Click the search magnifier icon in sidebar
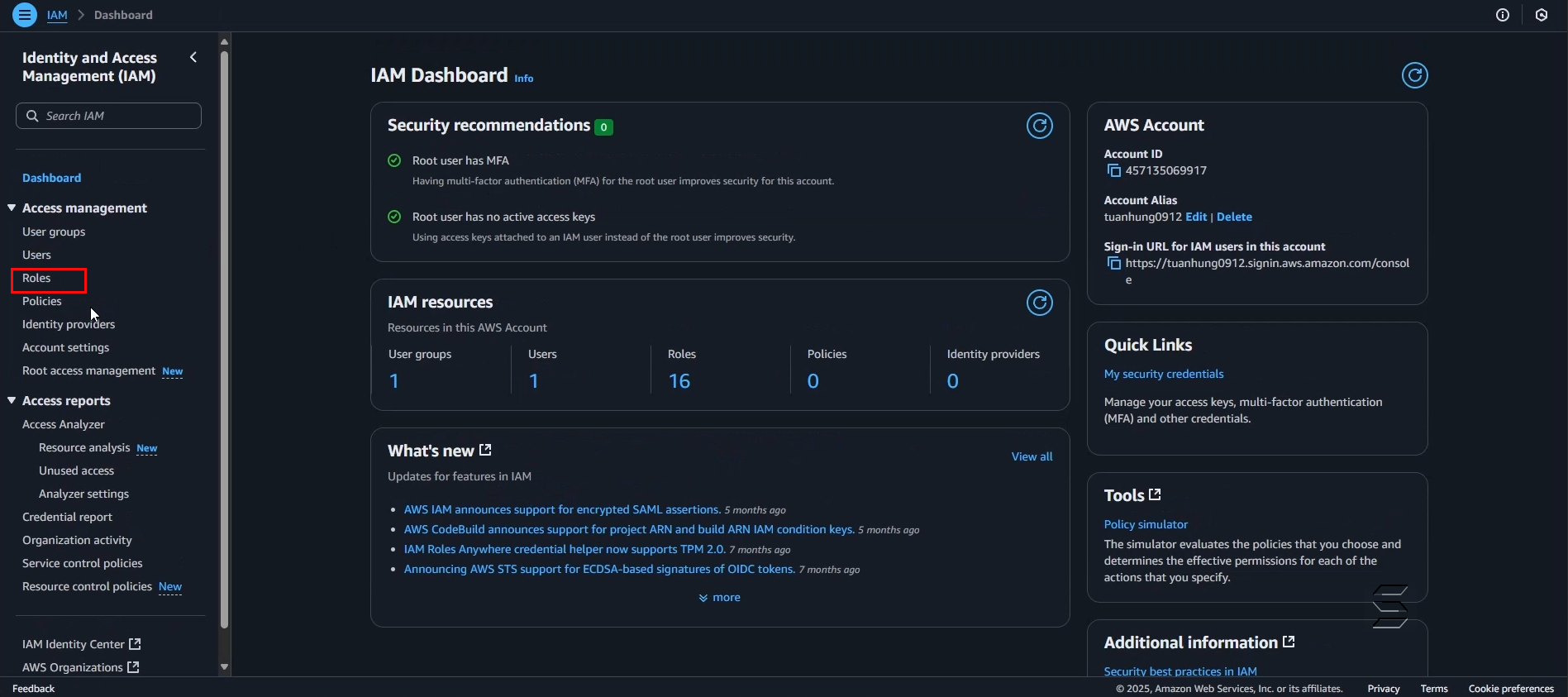The height and width of the screenshot is (697, 1568). click(32, 116)
